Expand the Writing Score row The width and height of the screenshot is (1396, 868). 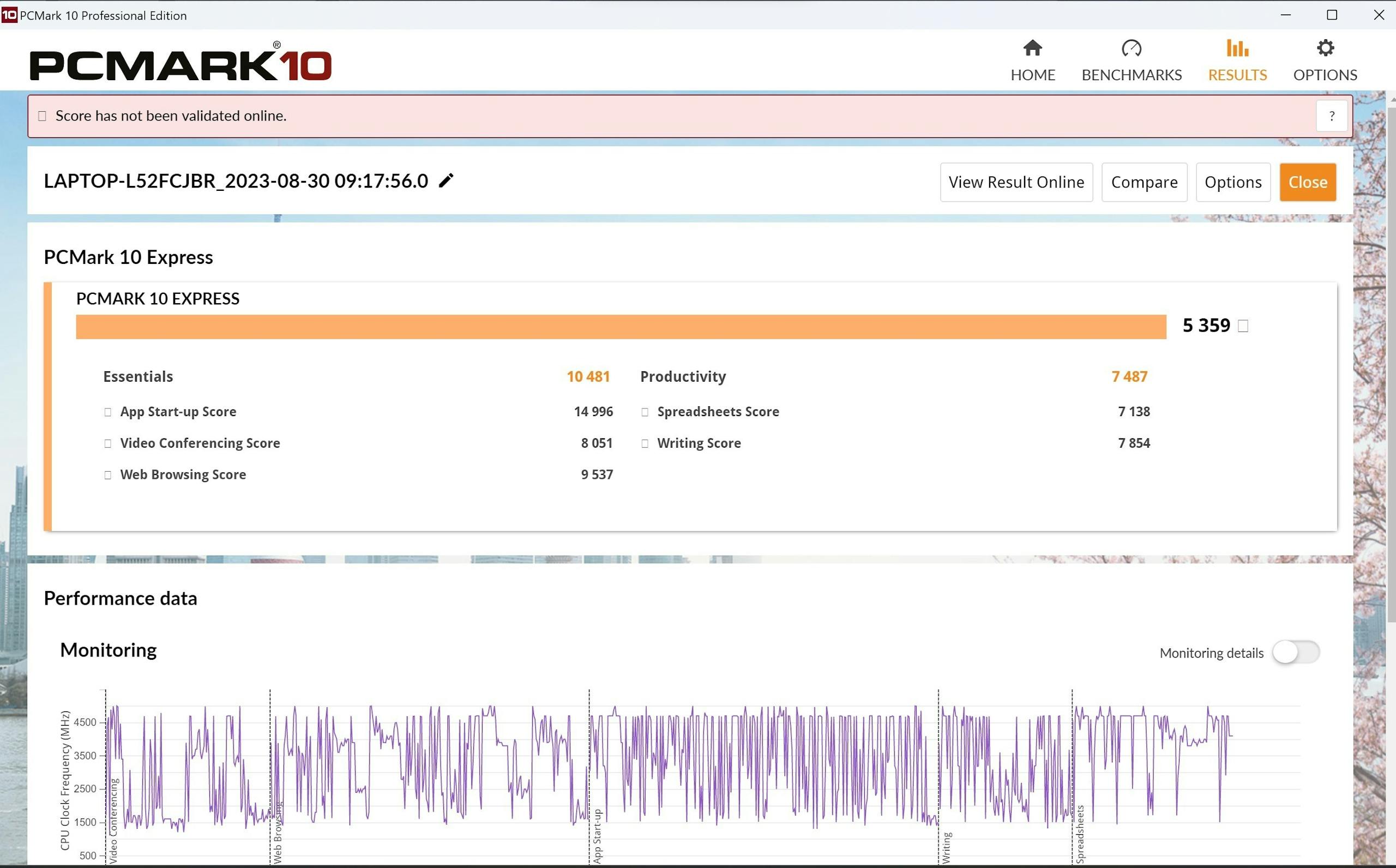coord(645,443)
